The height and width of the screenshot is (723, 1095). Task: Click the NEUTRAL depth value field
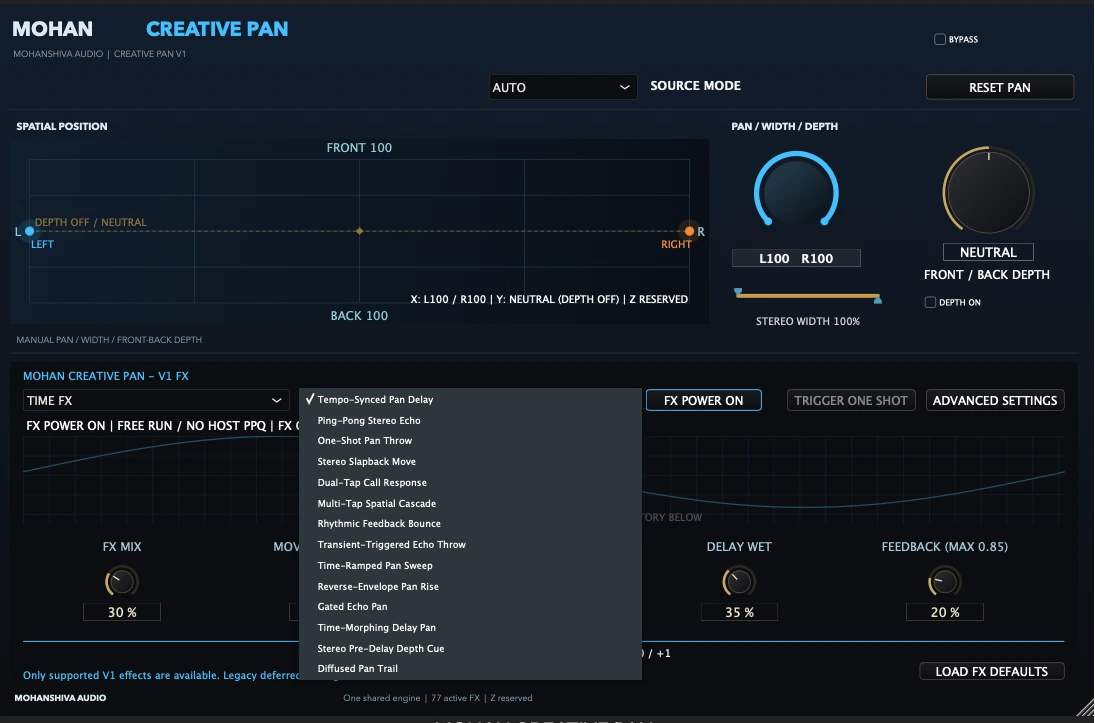[988, 252]
